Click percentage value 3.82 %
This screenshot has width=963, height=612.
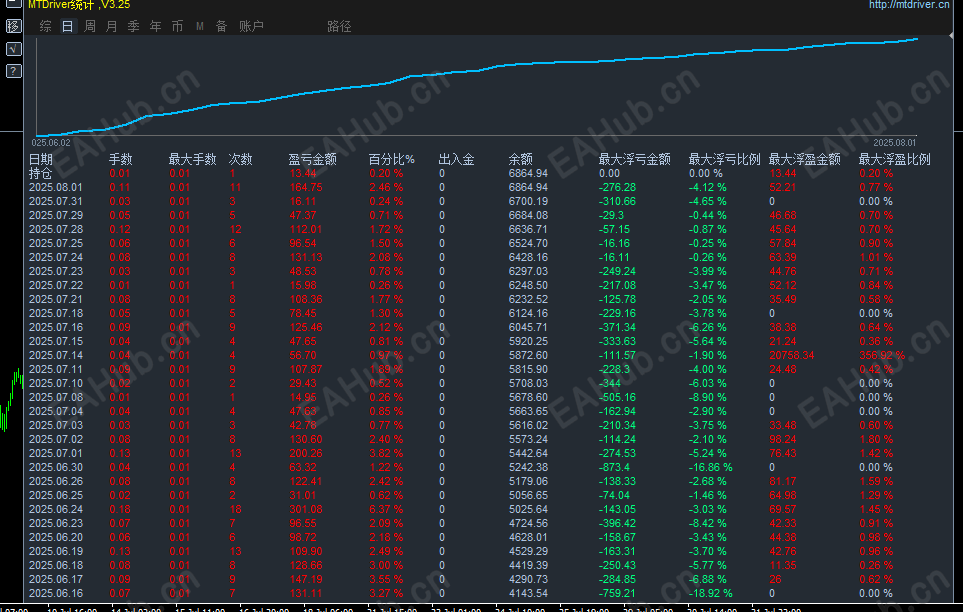pyautogui.click(x=386, y=453)
